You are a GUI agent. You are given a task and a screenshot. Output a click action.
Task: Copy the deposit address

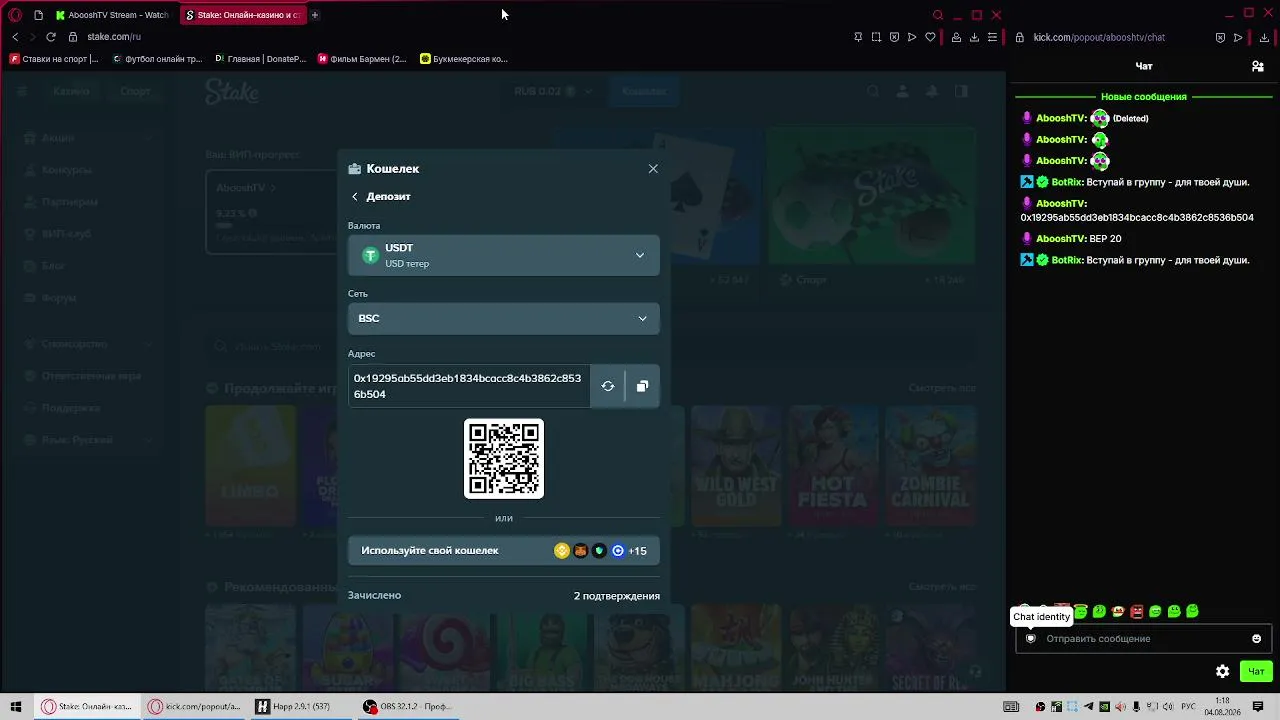click(x=642, y=386)
